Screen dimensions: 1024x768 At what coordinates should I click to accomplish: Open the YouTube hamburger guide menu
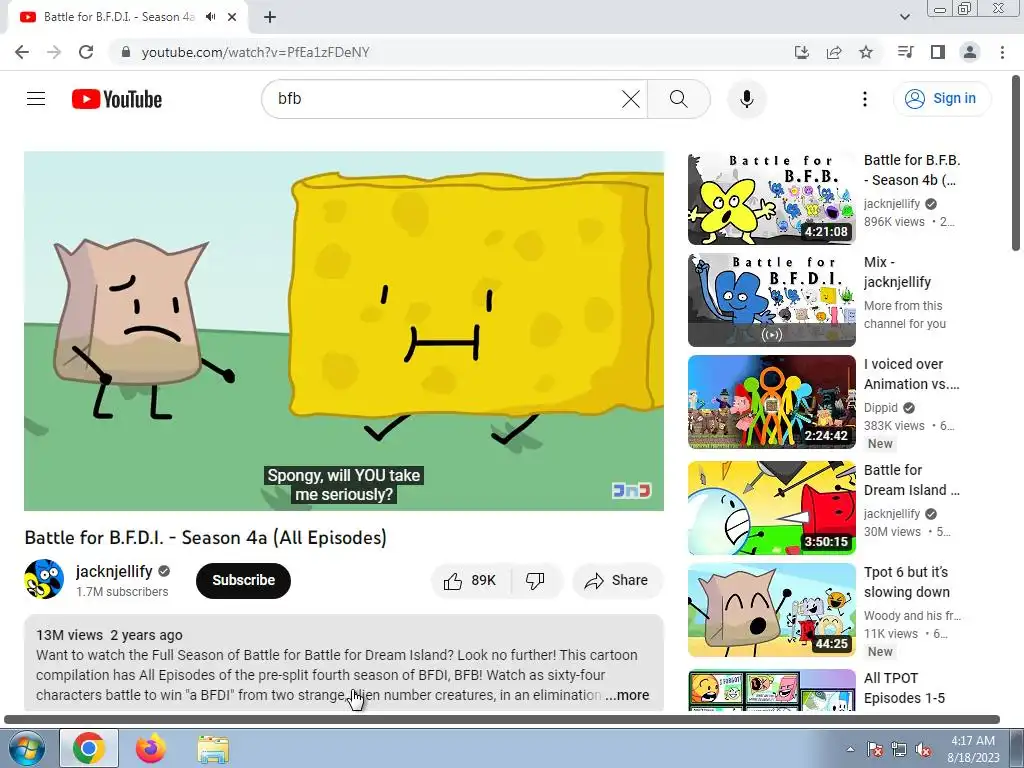[x=36, y=99]
